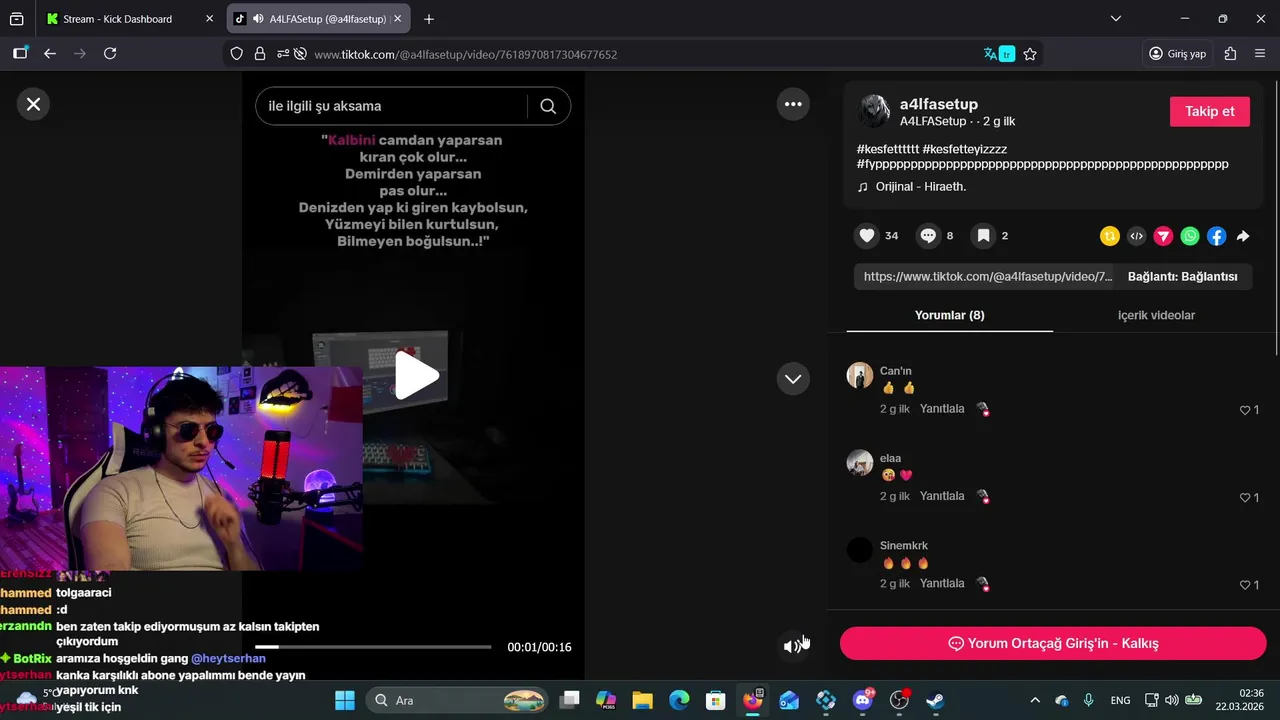Open the Firefox hamburger application menu
This screenshot has height=720, width=1280.
[1260, 54]
